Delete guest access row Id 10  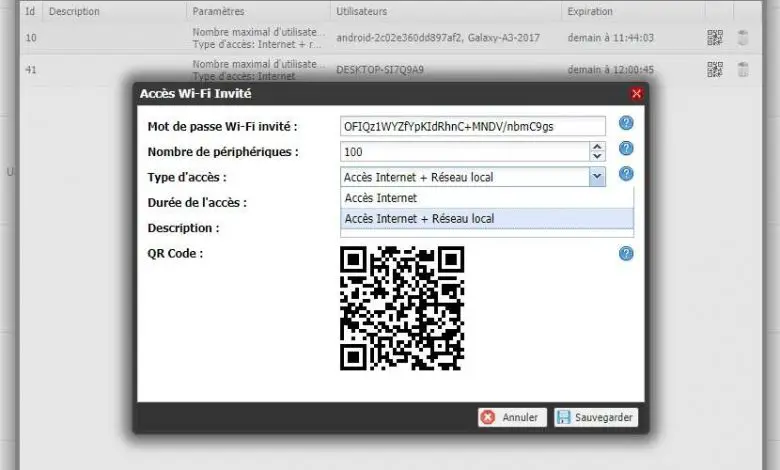pos(743,38)
